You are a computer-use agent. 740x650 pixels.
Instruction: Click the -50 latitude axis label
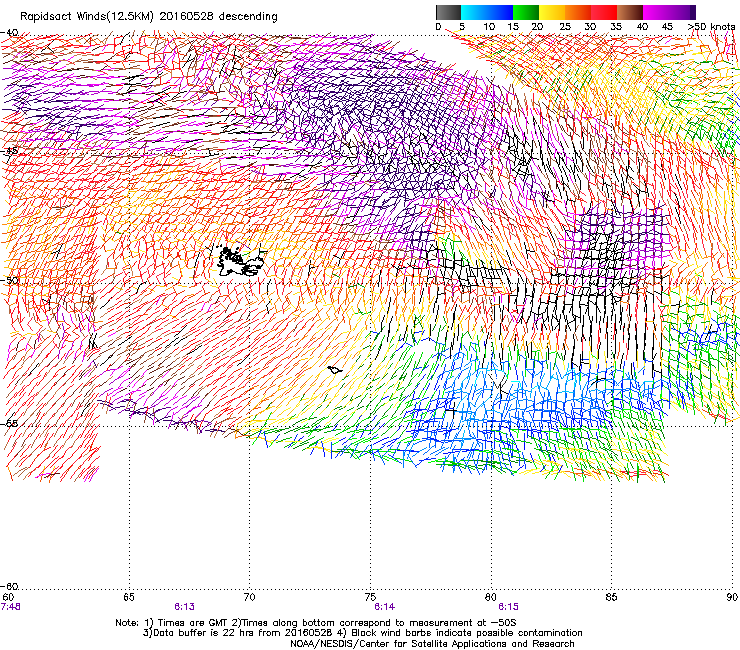click(x=10, y=280)
